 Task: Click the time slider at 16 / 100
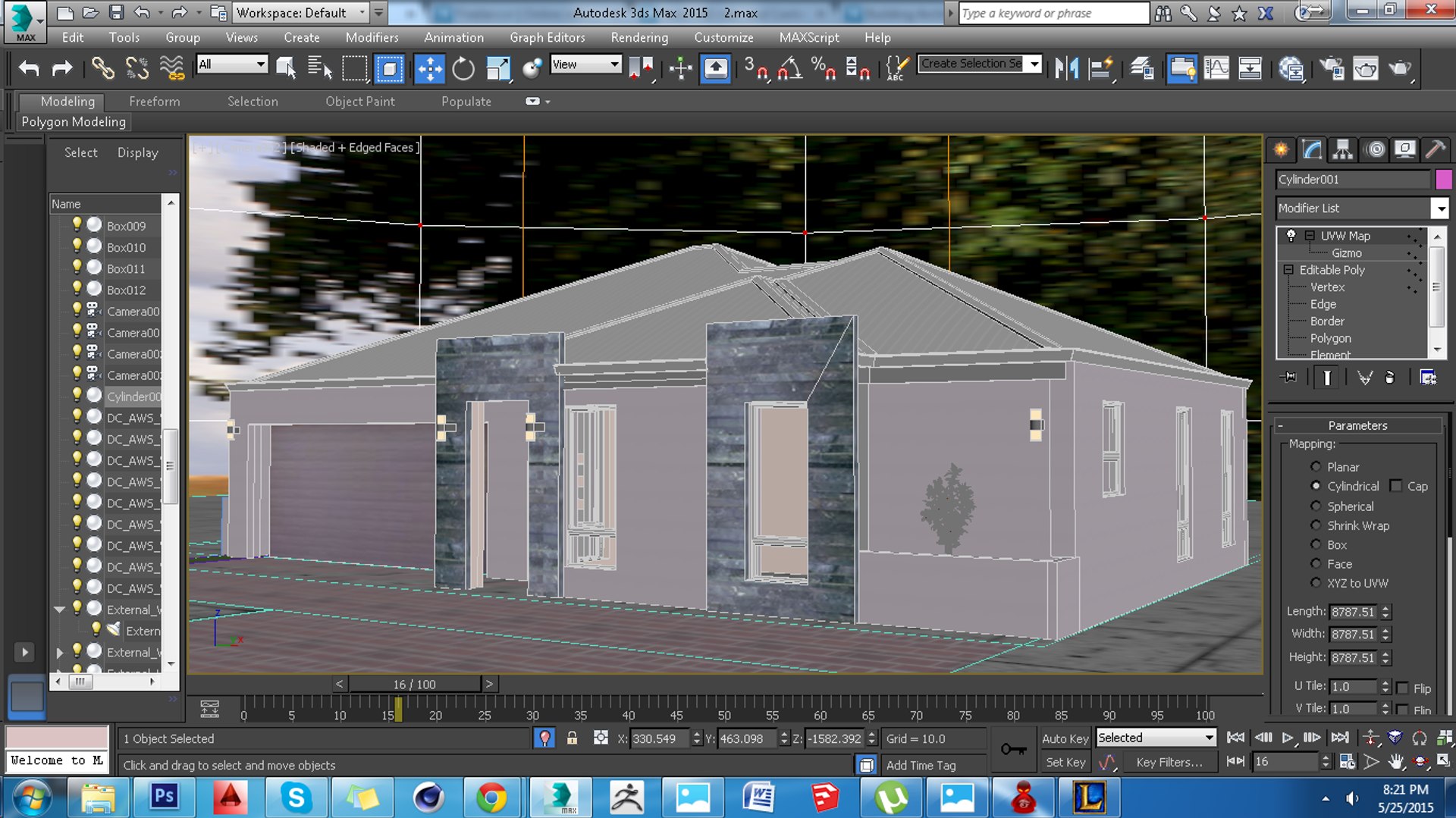(414, 684)
